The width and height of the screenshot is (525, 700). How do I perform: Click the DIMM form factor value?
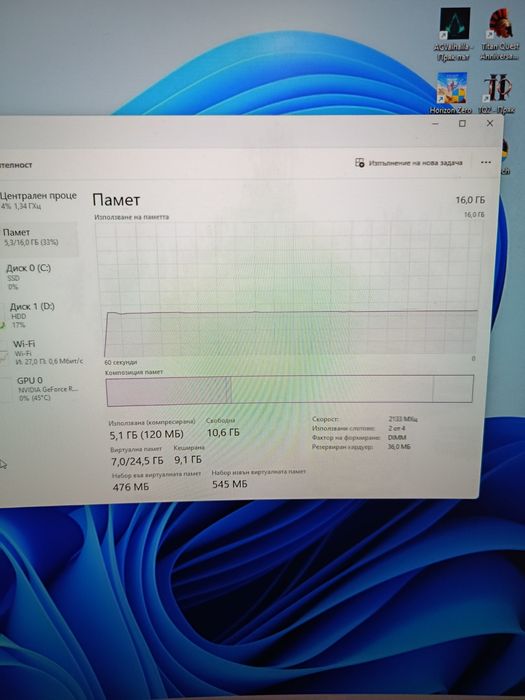(397, 438)
